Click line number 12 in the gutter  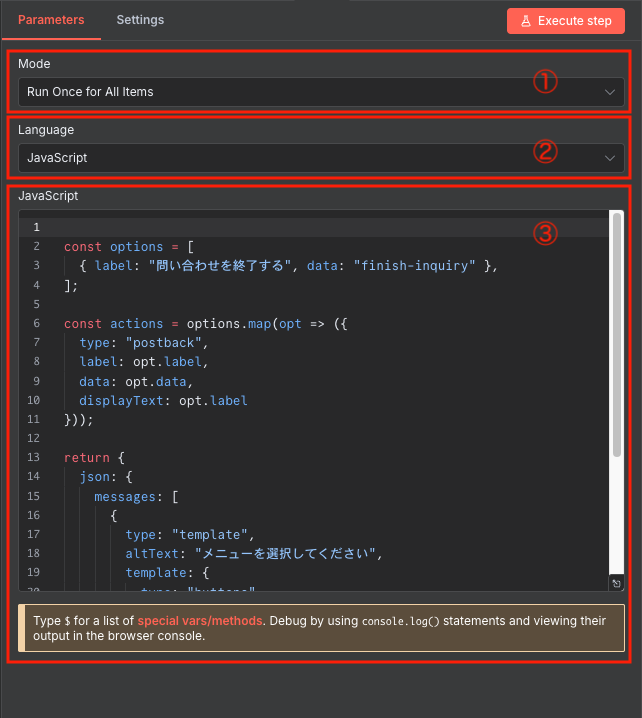[x=33, y=438]
